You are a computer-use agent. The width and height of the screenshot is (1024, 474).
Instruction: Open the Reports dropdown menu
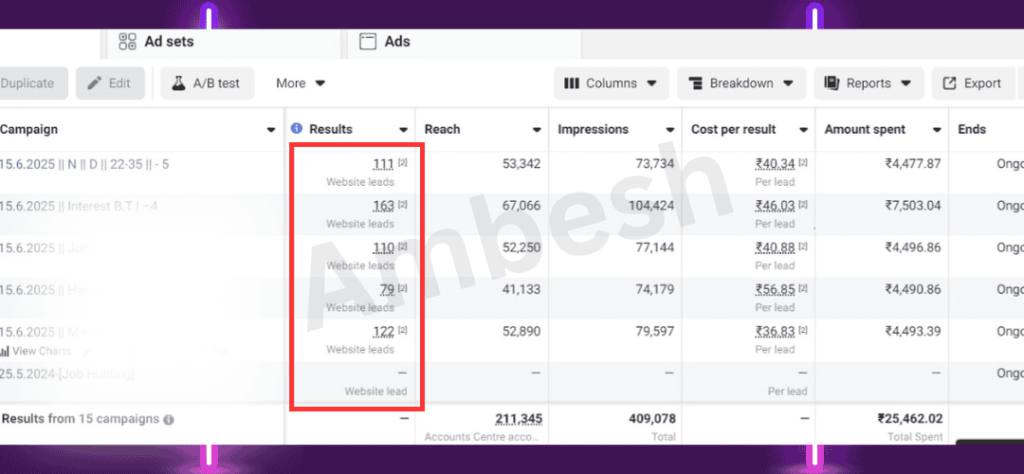point(867,83)
